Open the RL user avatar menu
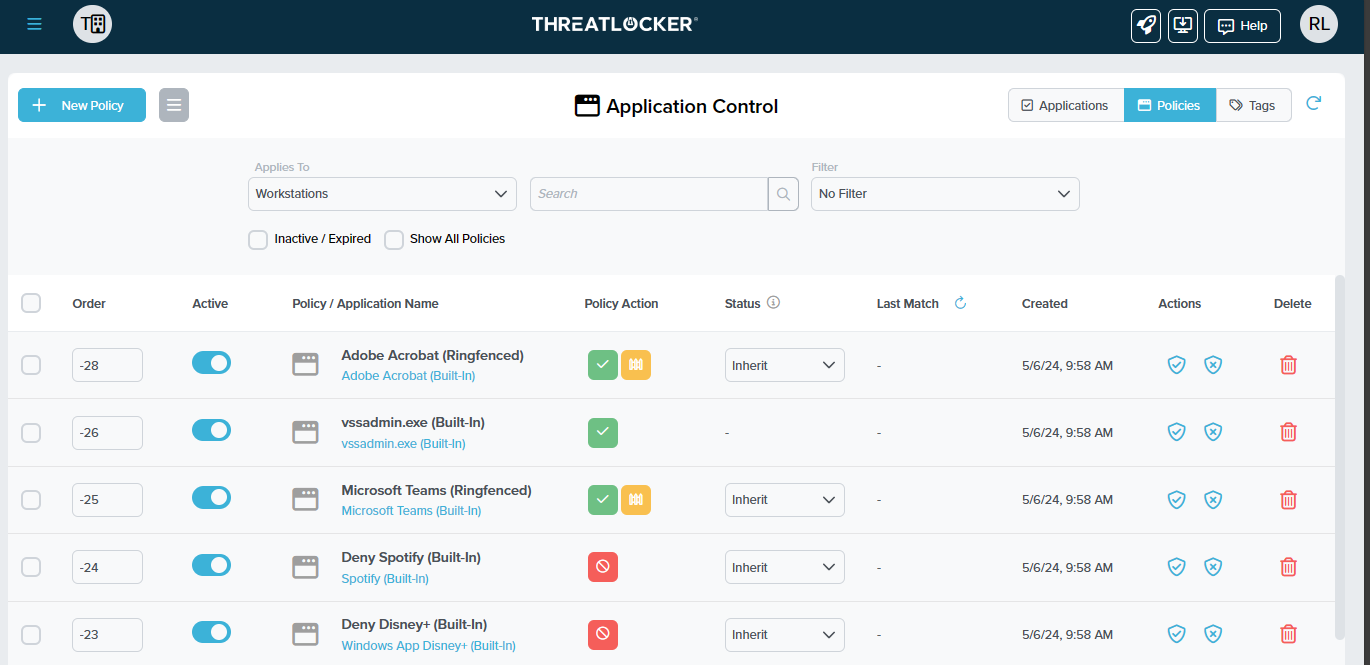The image size is (1370, 665). pyautogui.click(x=1319, y=24)
